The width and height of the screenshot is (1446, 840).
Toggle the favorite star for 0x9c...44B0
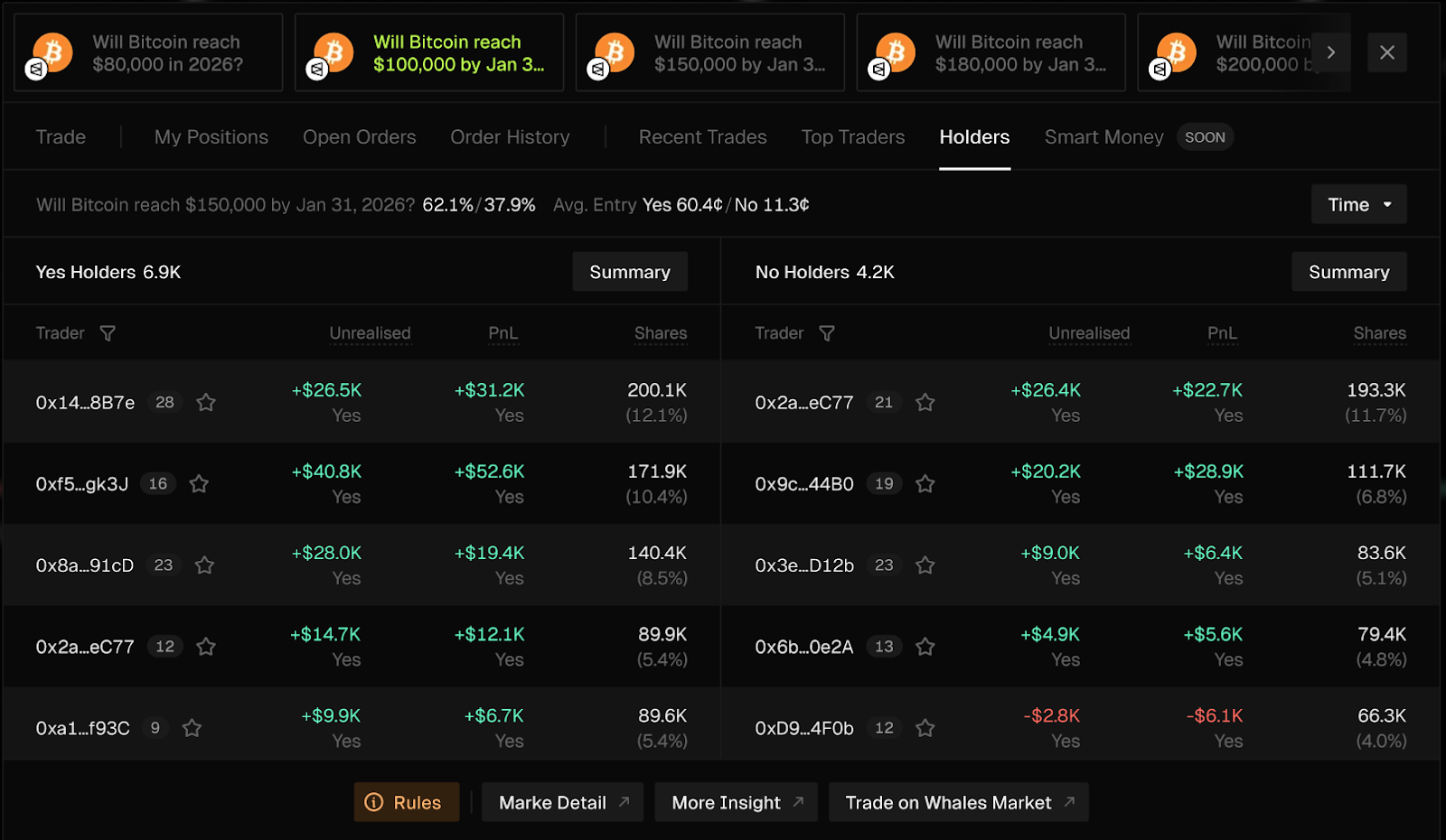(925, 484)
